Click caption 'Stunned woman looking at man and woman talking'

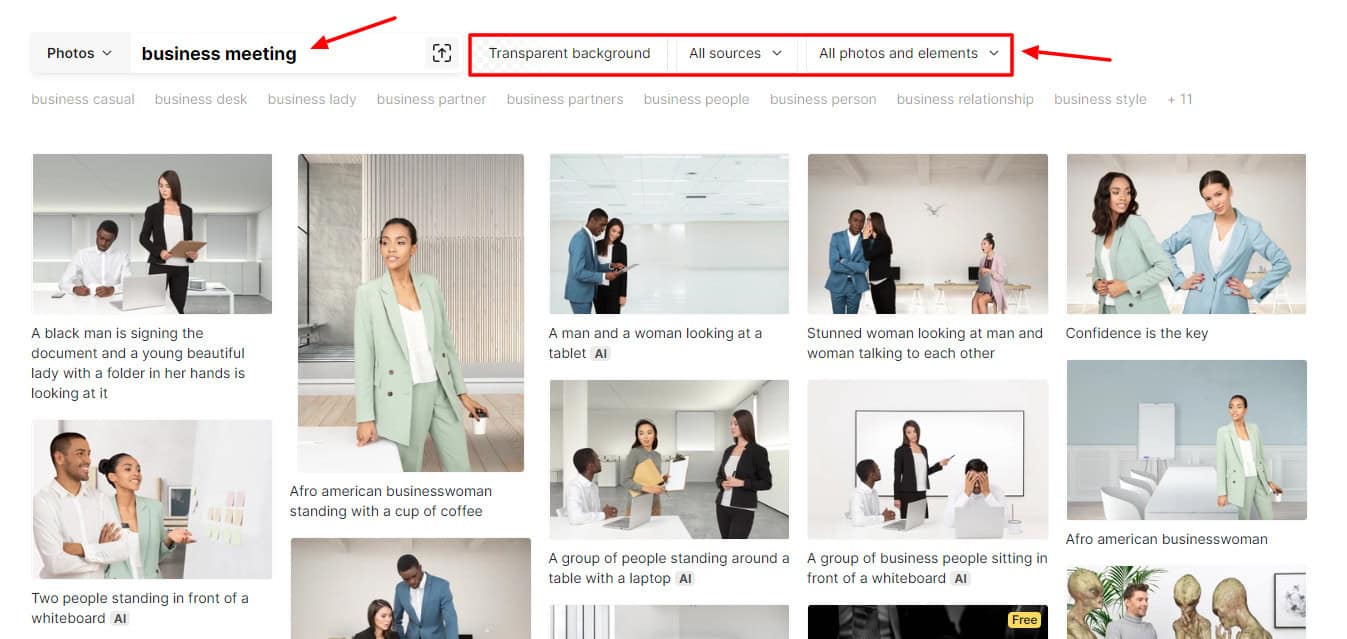925,343
